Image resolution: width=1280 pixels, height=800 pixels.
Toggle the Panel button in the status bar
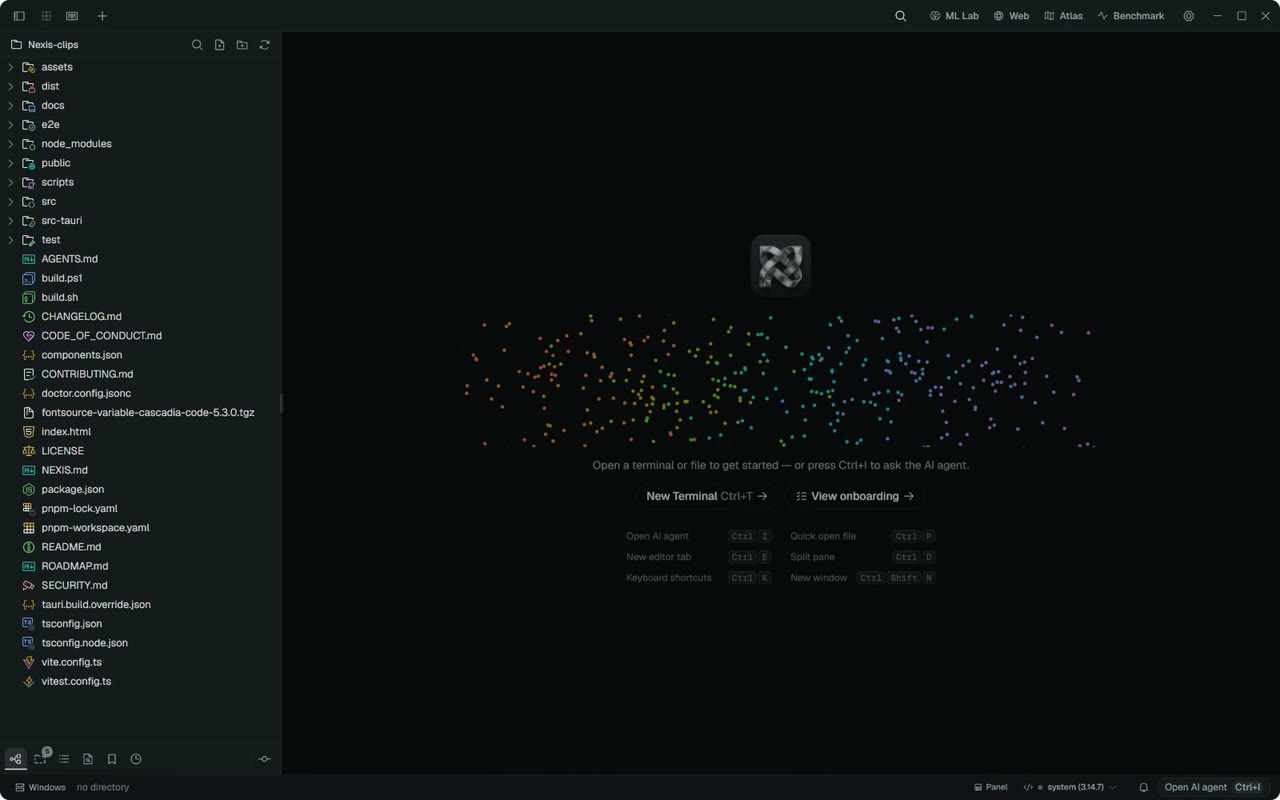pyautogui.click(x=990, y=787)
